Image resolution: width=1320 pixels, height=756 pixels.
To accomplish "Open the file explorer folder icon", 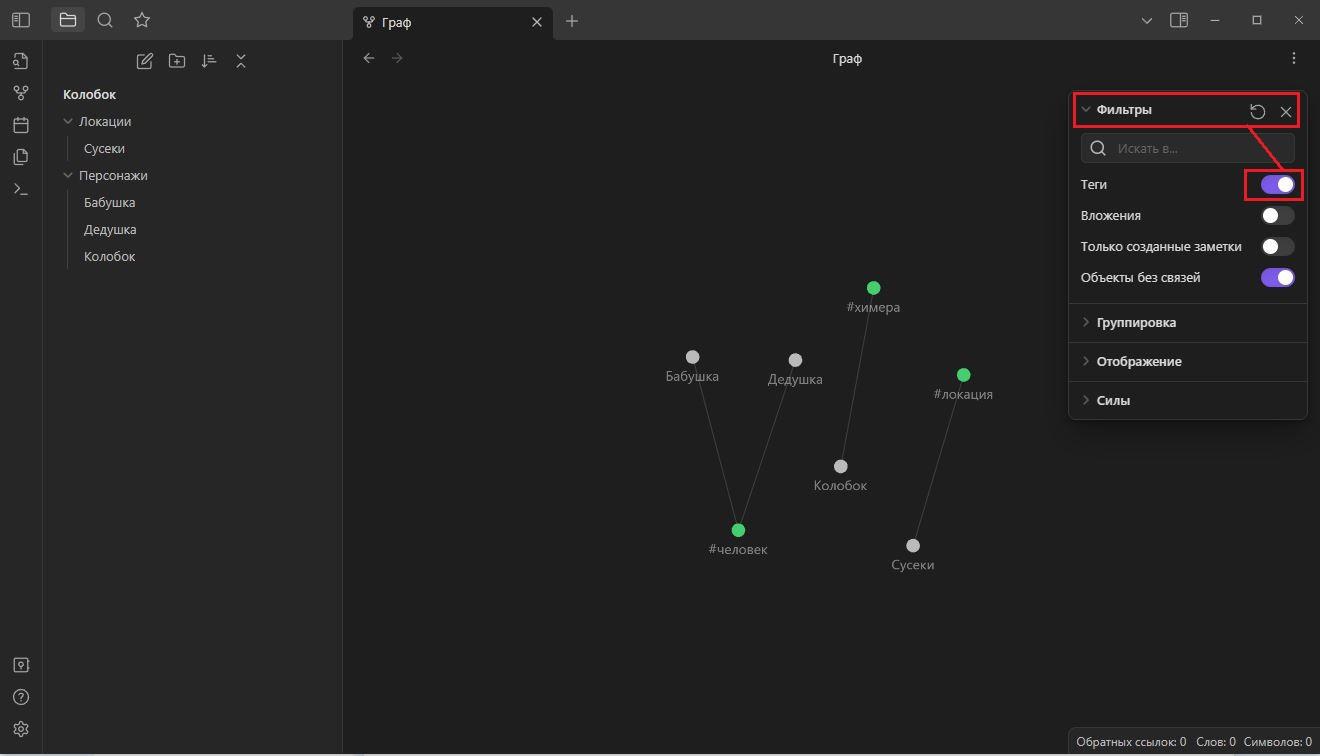I will [x=68, y=20].
